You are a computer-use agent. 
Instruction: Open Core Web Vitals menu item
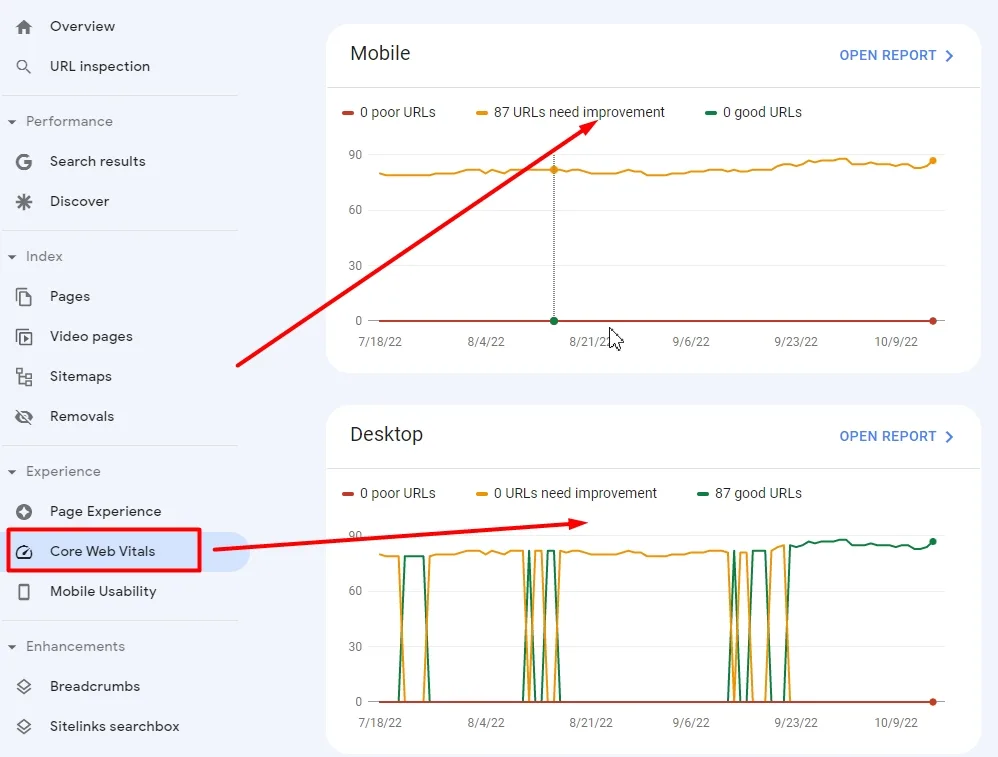103,552
